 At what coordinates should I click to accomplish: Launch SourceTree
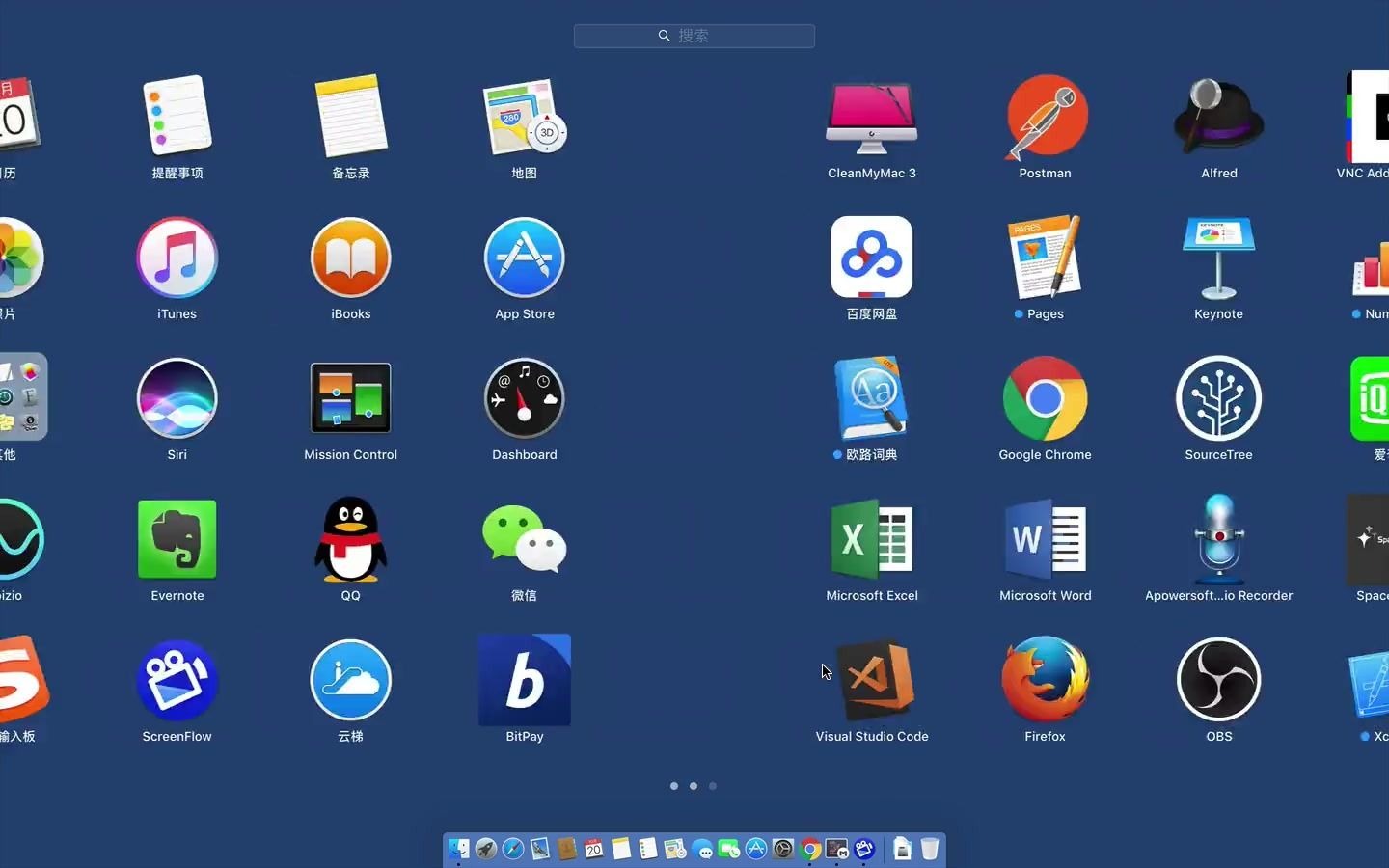1219,398
